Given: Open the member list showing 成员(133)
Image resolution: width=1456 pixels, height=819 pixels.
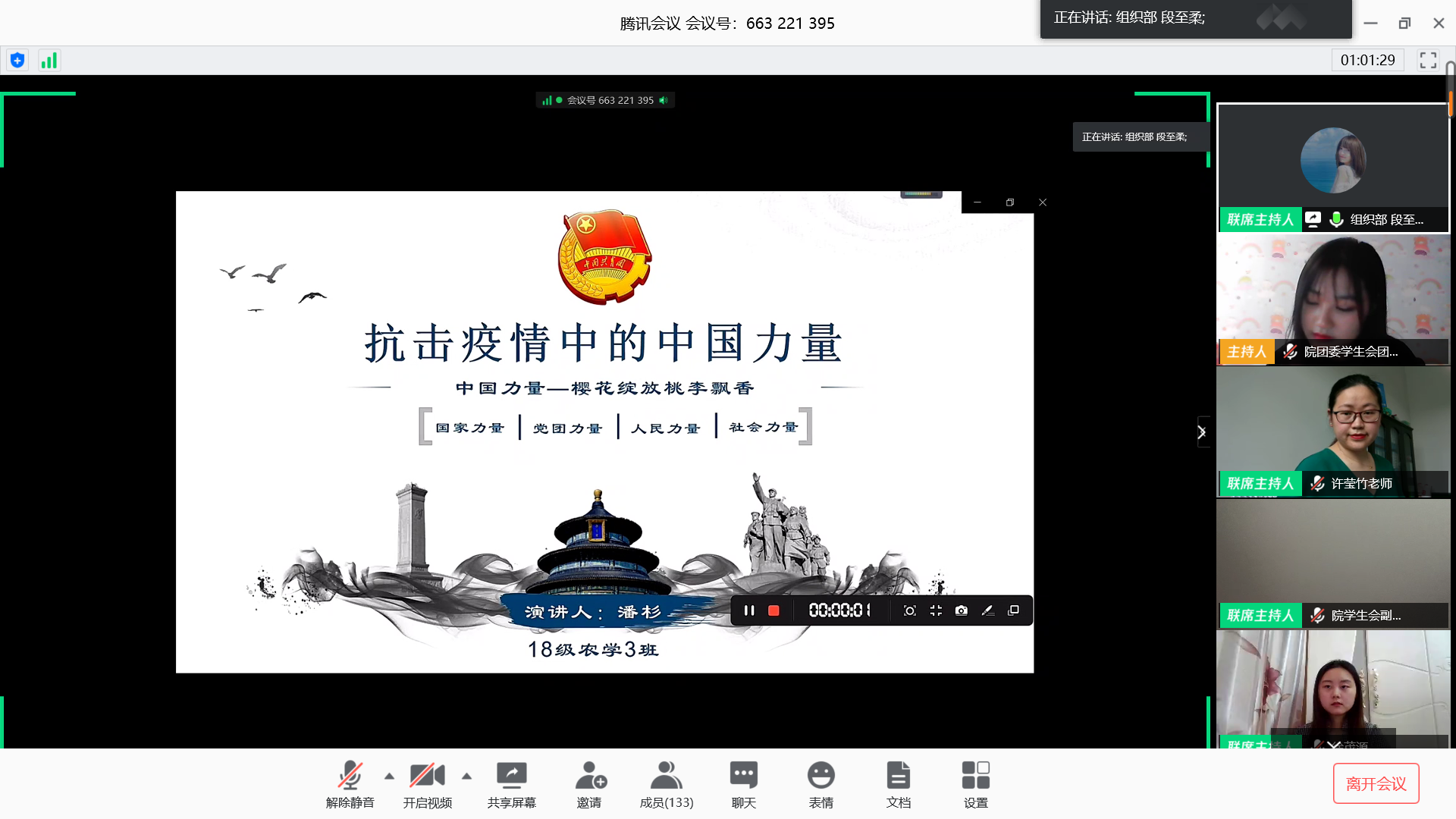Looking at the screenshot, I should (667, 783).
